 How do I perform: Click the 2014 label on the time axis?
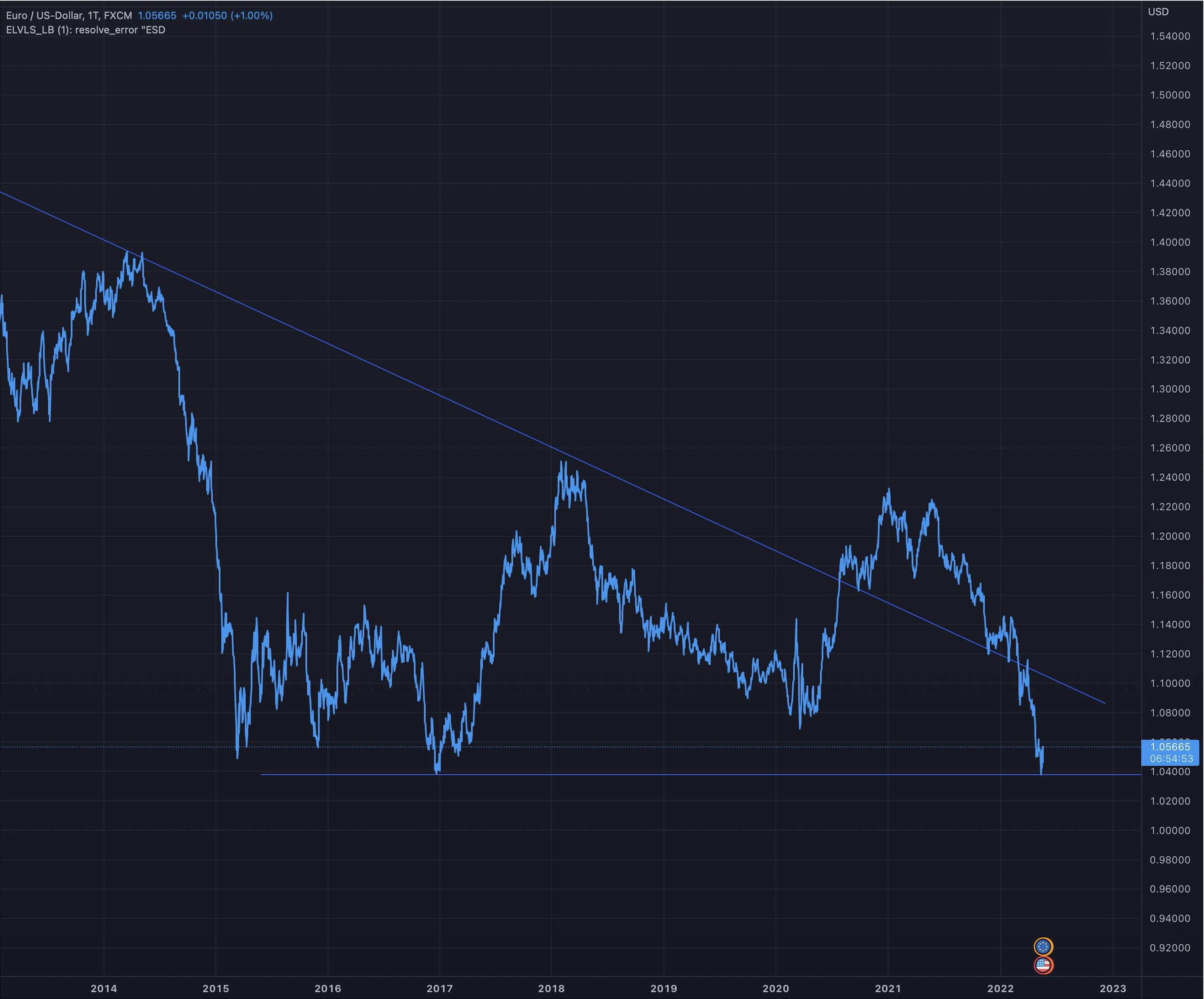point(104,988)
